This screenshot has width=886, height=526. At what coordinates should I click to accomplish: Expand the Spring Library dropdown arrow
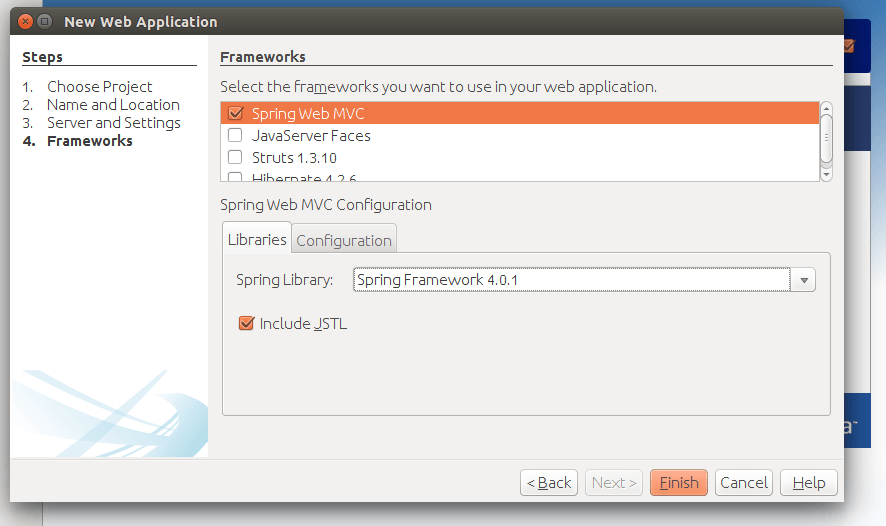point(803,280)
